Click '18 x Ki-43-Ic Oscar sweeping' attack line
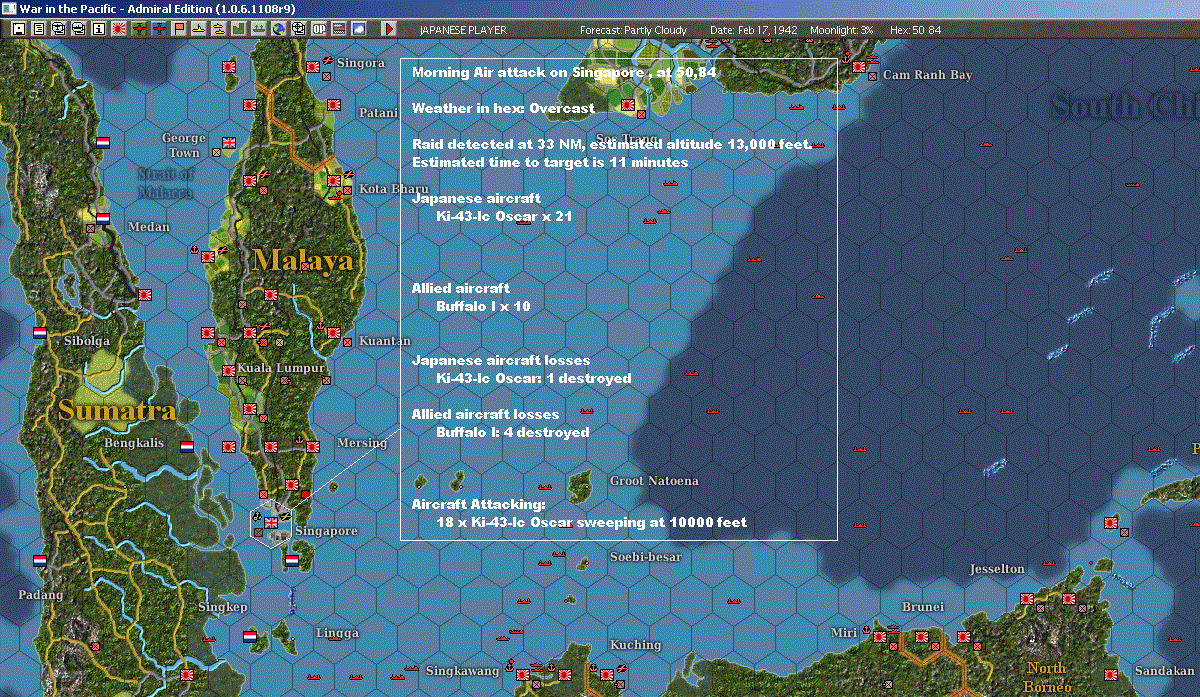The height and width of the screenshot is (697, 1200). (592, 522)
